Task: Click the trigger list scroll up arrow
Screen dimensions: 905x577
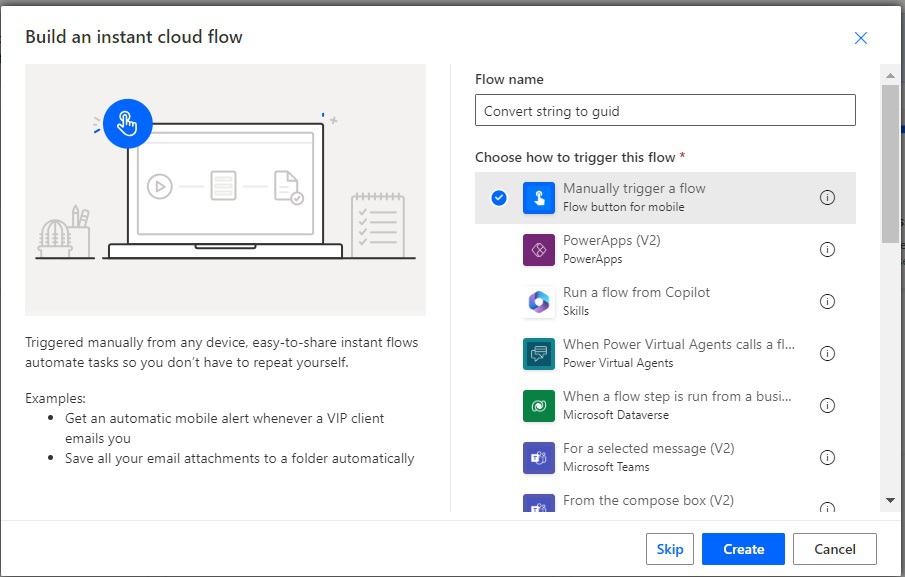Action: pos(890,76)
